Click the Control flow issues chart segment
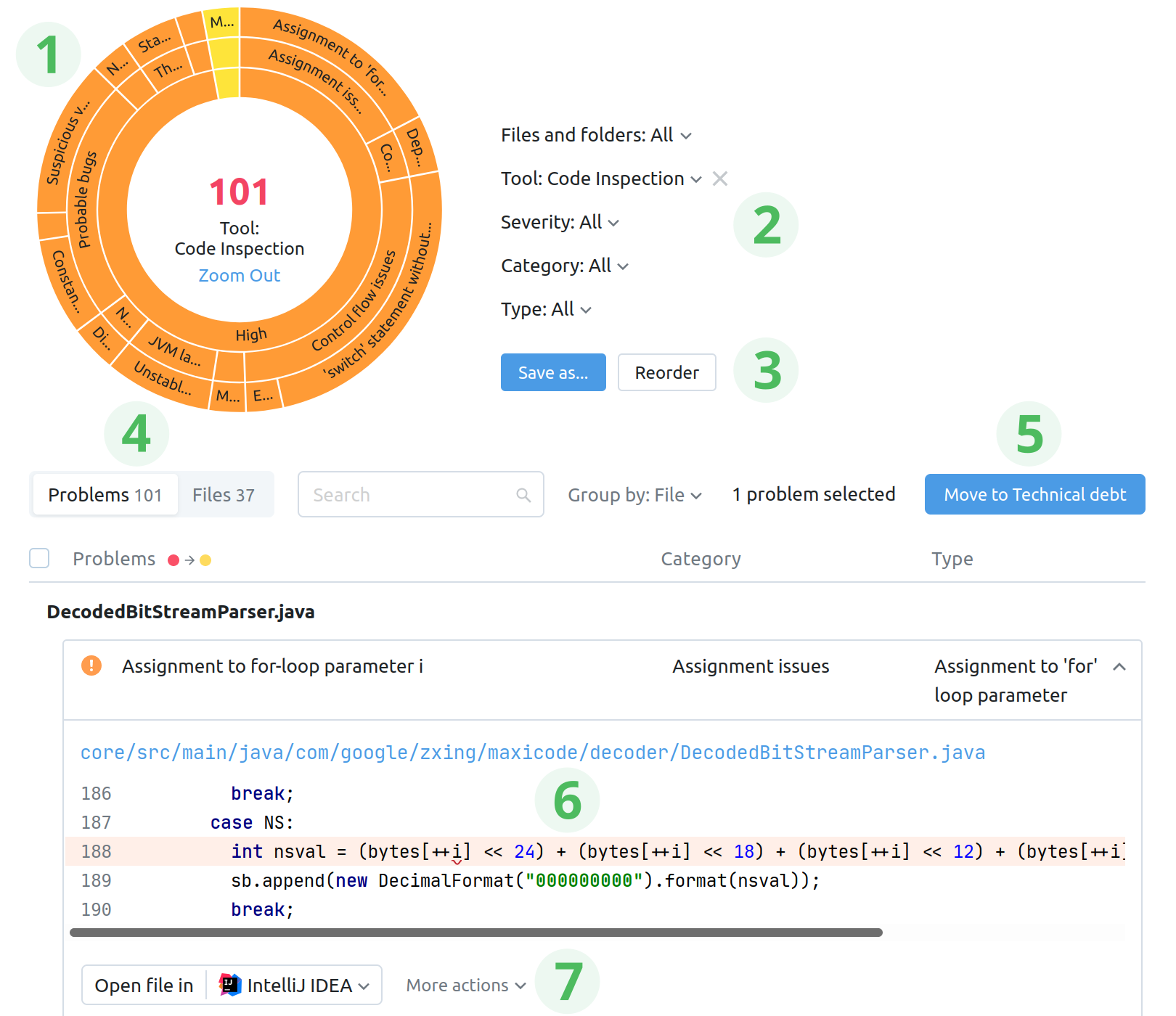 click(x=354, y=301)
